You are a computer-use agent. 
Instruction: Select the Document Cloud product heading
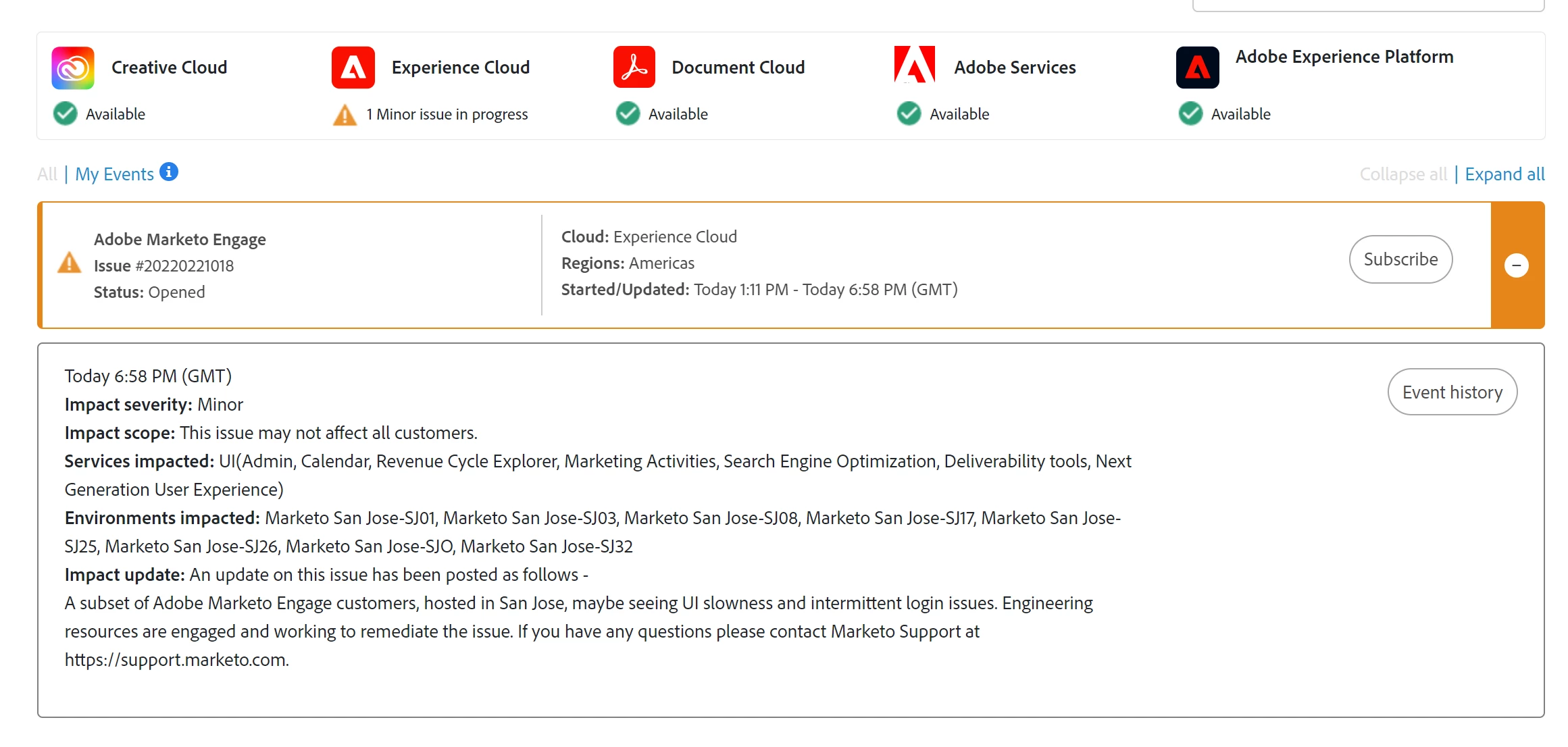[x=738, y=68]
